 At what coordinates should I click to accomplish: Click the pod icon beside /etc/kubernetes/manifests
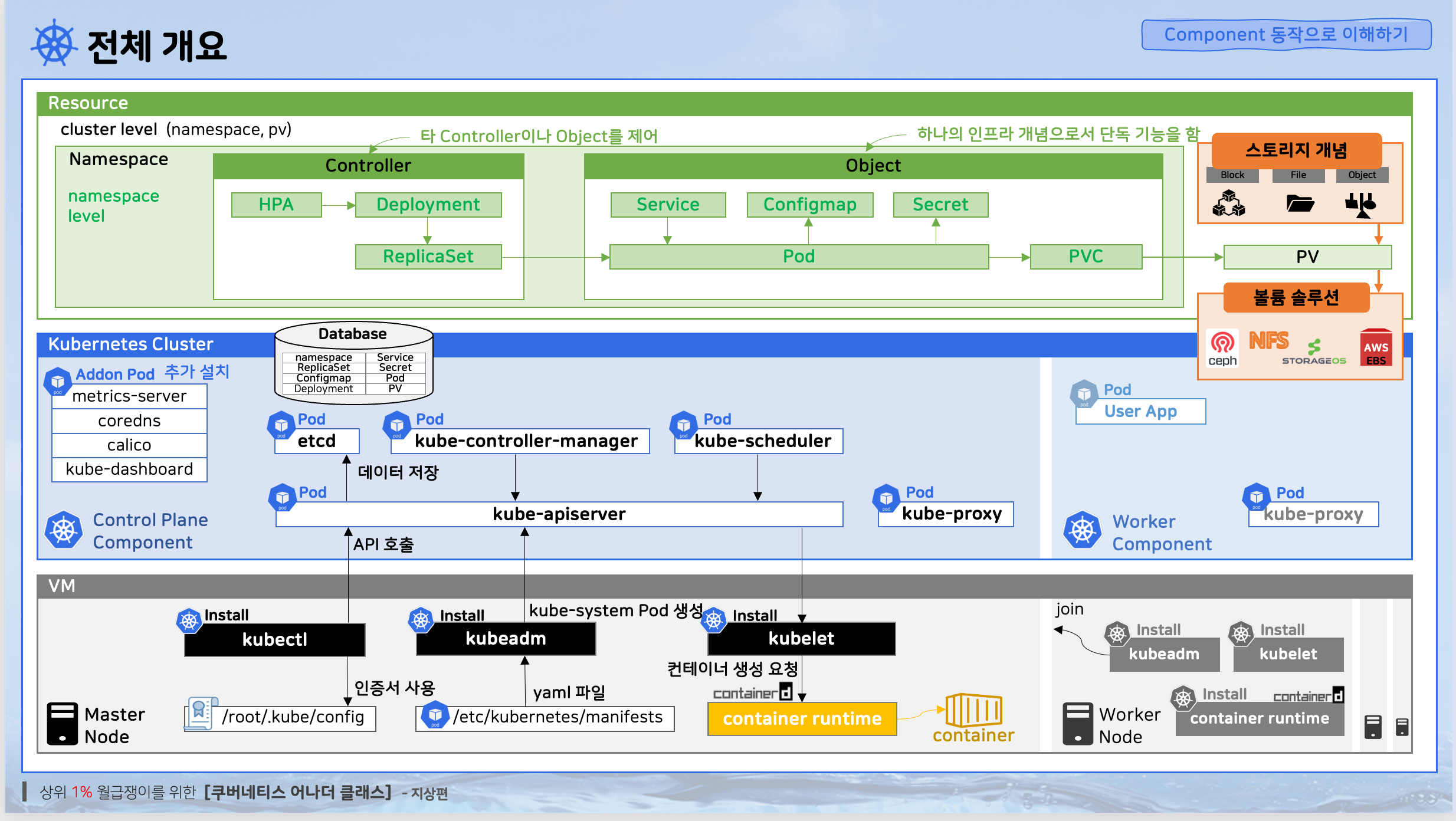[435, 715]
